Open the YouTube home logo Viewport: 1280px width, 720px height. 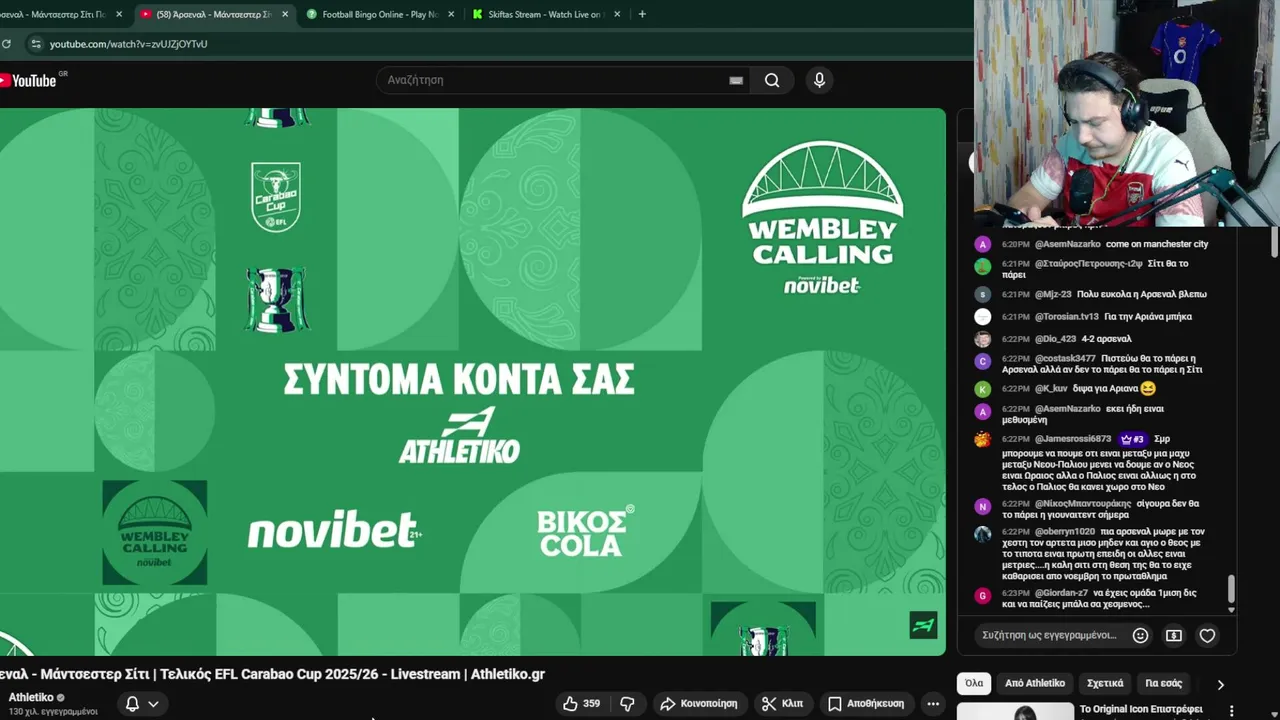click(x=28, y=80)
